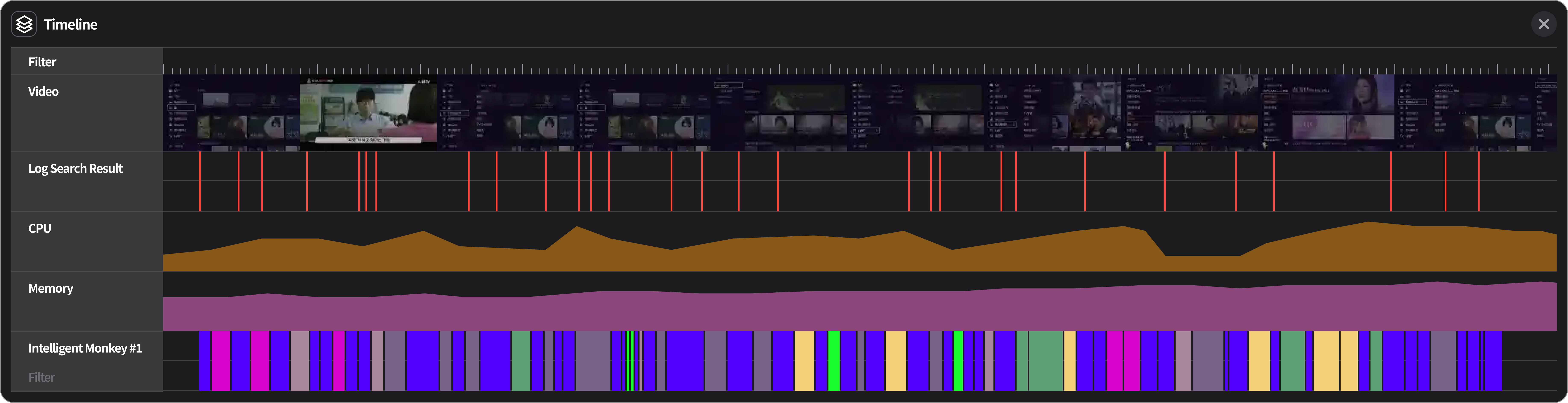
Task: Select the Memory row label
Action: tap(50, 289)
